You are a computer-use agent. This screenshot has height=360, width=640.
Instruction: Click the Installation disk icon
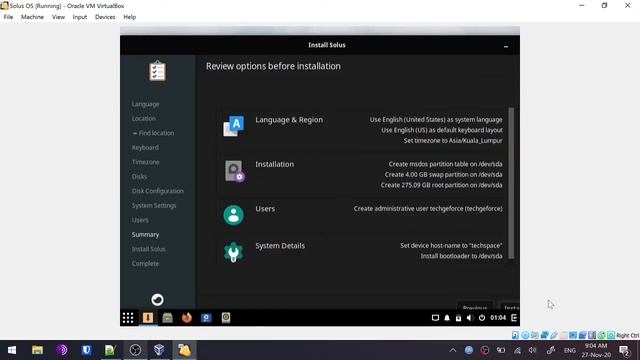pos(234,171)
